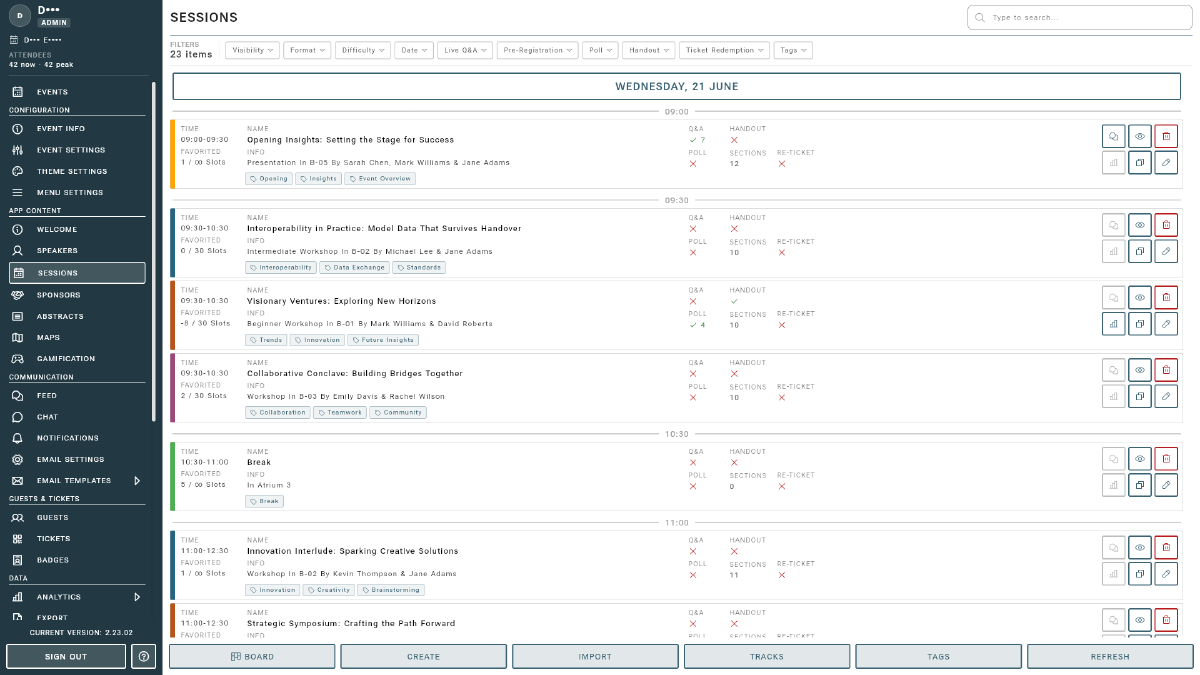This screenshot has width=1200, height=675.
Task: Open Notifications in sidebar
Action: pyautogui.click(x=77, y=438)
